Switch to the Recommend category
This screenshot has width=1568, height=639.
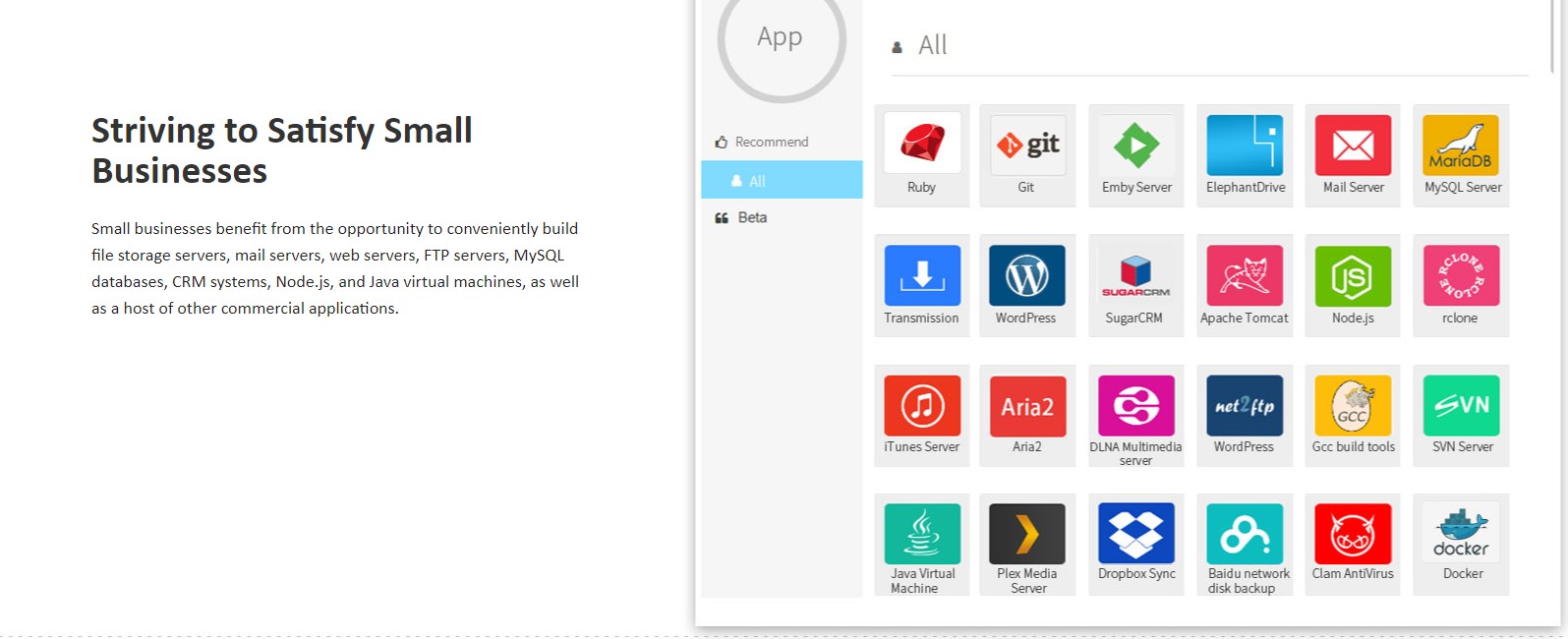(x=771, y=142)
